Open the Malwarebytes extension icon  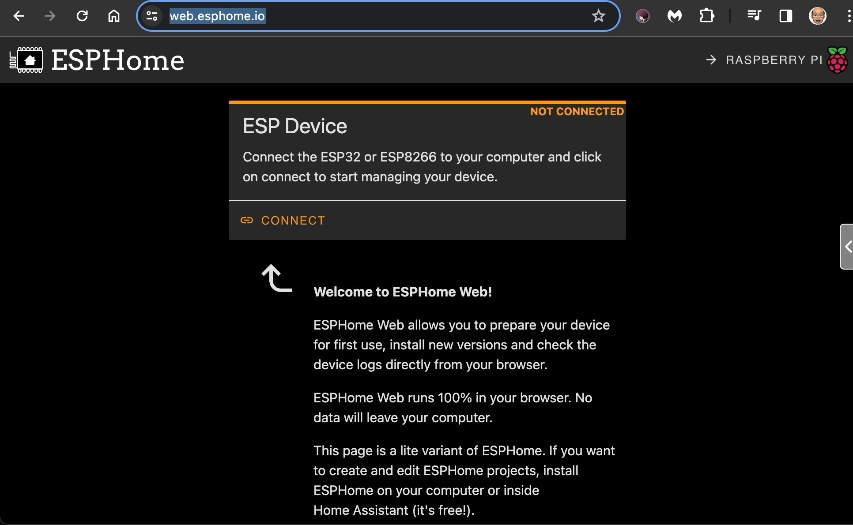point(675,16)
